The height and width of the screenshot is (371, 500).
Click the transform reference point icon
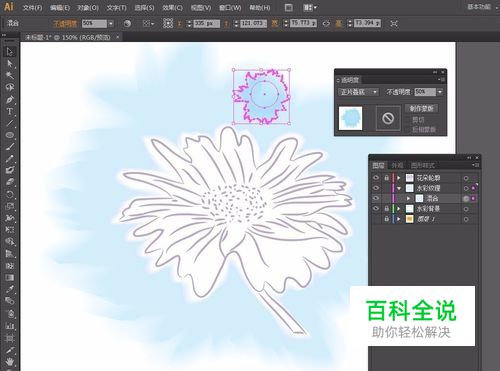[x=168, y=23]
